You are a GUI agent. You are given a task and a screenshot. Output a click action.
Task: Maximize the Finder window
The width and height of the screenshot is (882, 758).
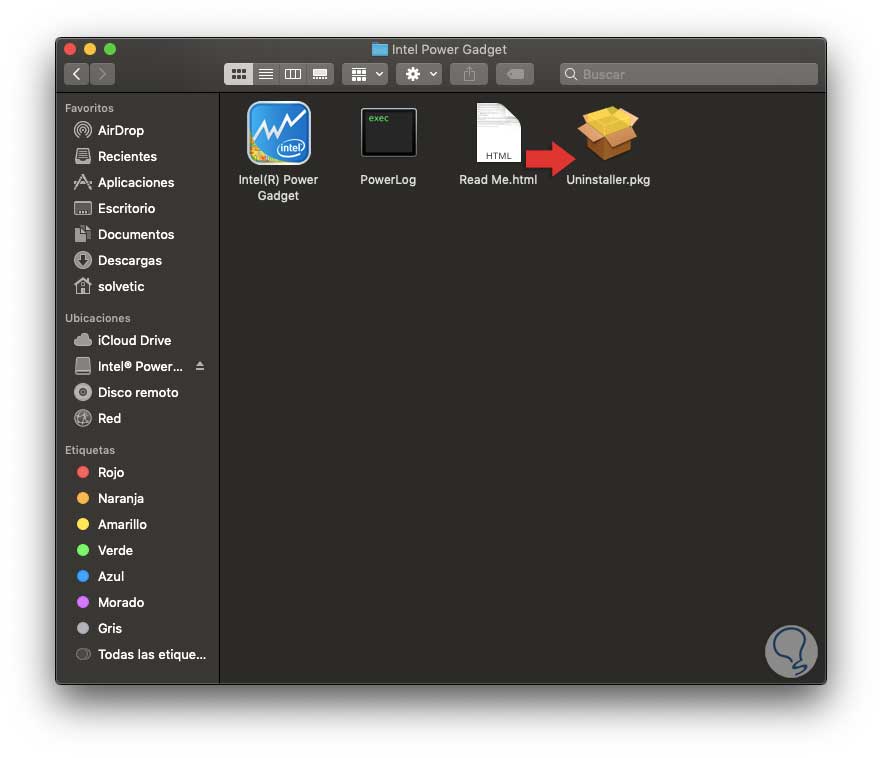(110, 49)
